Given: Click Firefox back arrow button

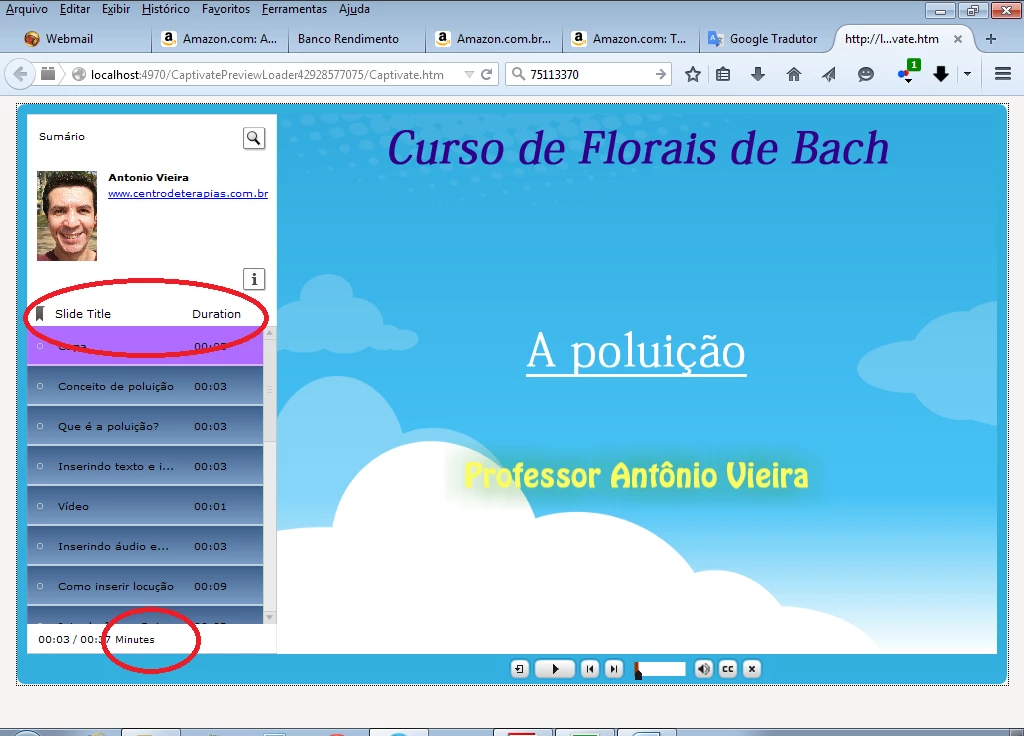Looking at the screenshot, I should click(x=20, y=74).
